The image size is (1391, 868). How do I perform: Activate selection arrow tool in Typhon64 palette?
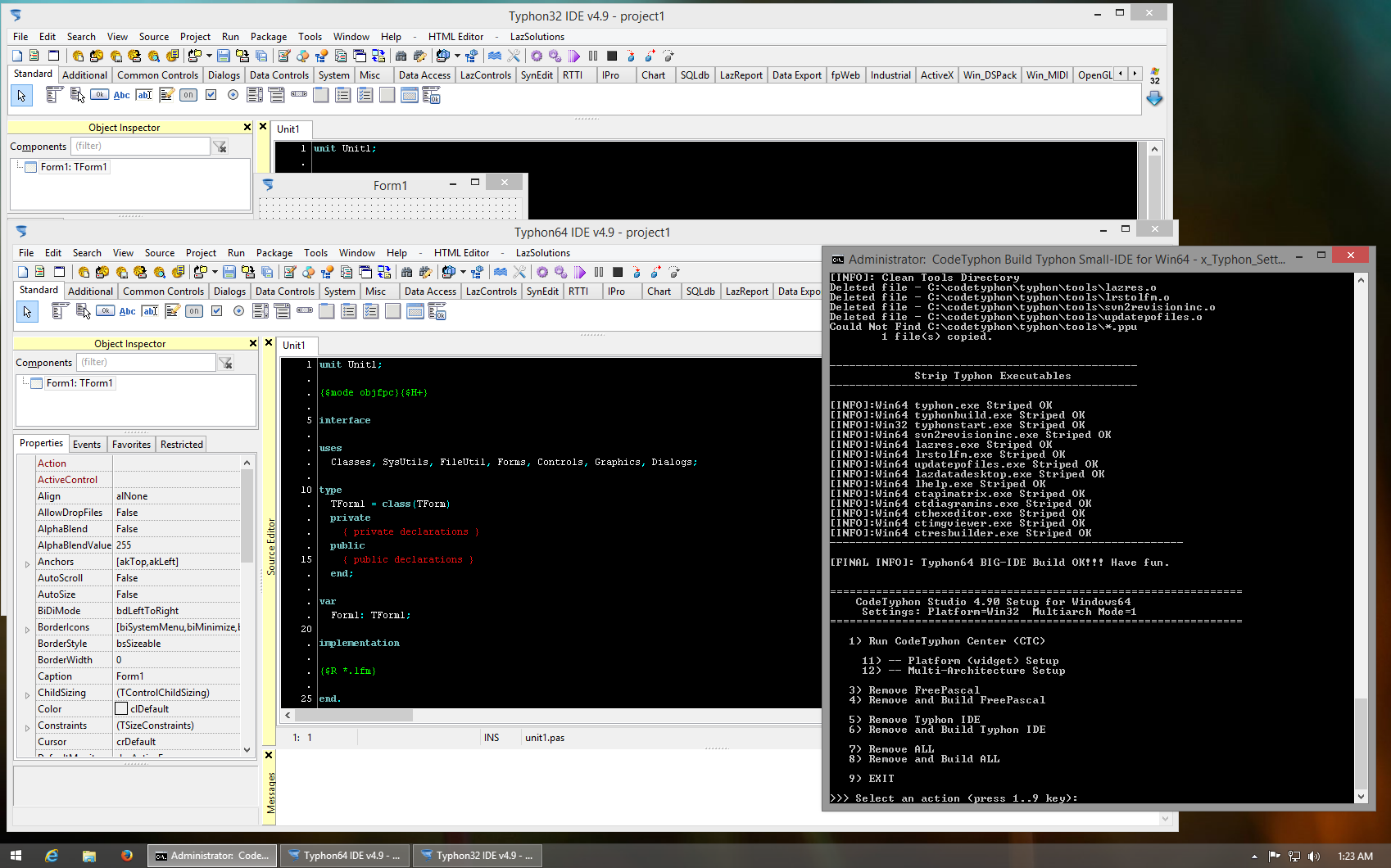pos(27,311)
